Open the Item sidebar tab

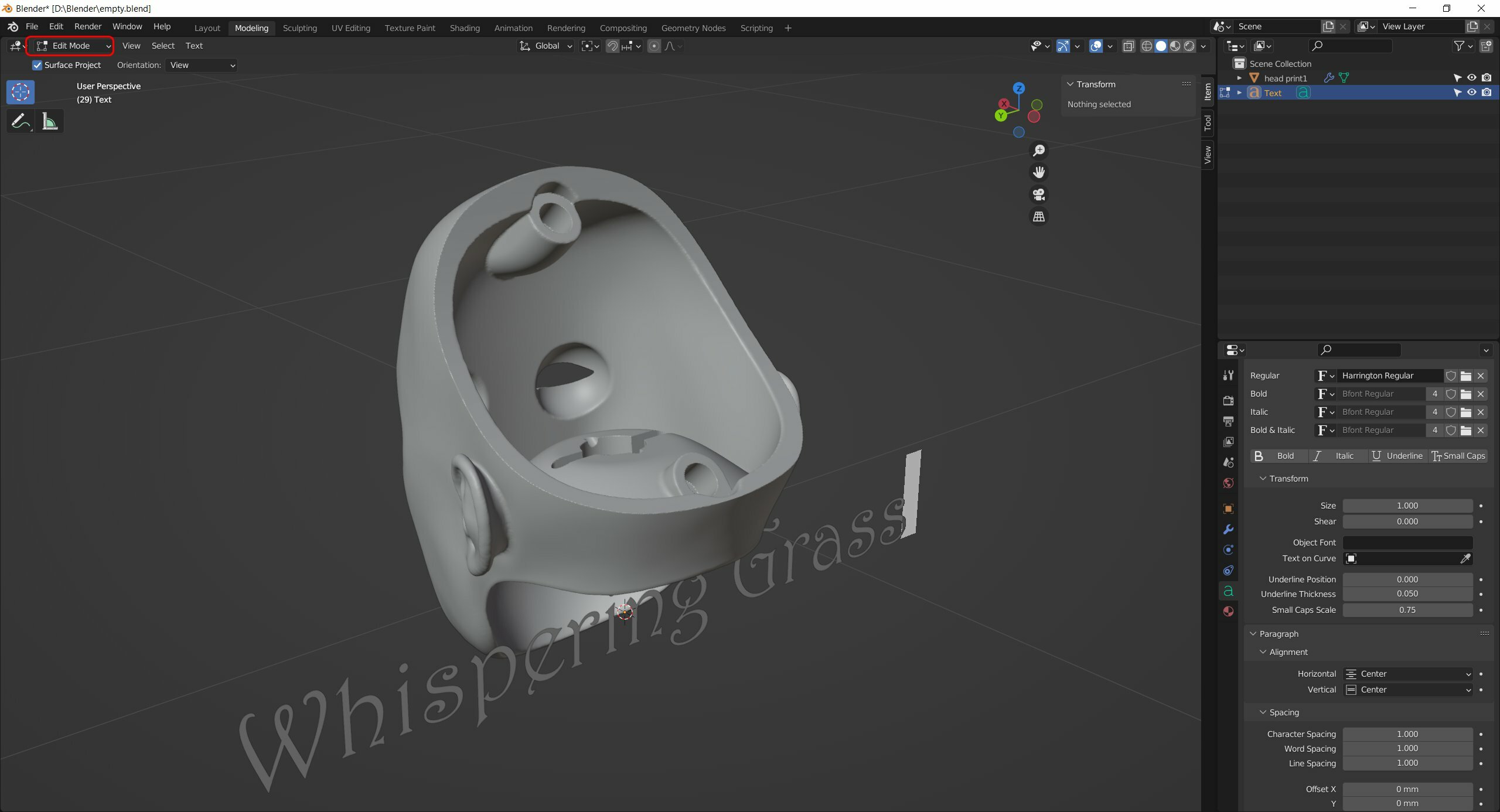[1208, 91]
